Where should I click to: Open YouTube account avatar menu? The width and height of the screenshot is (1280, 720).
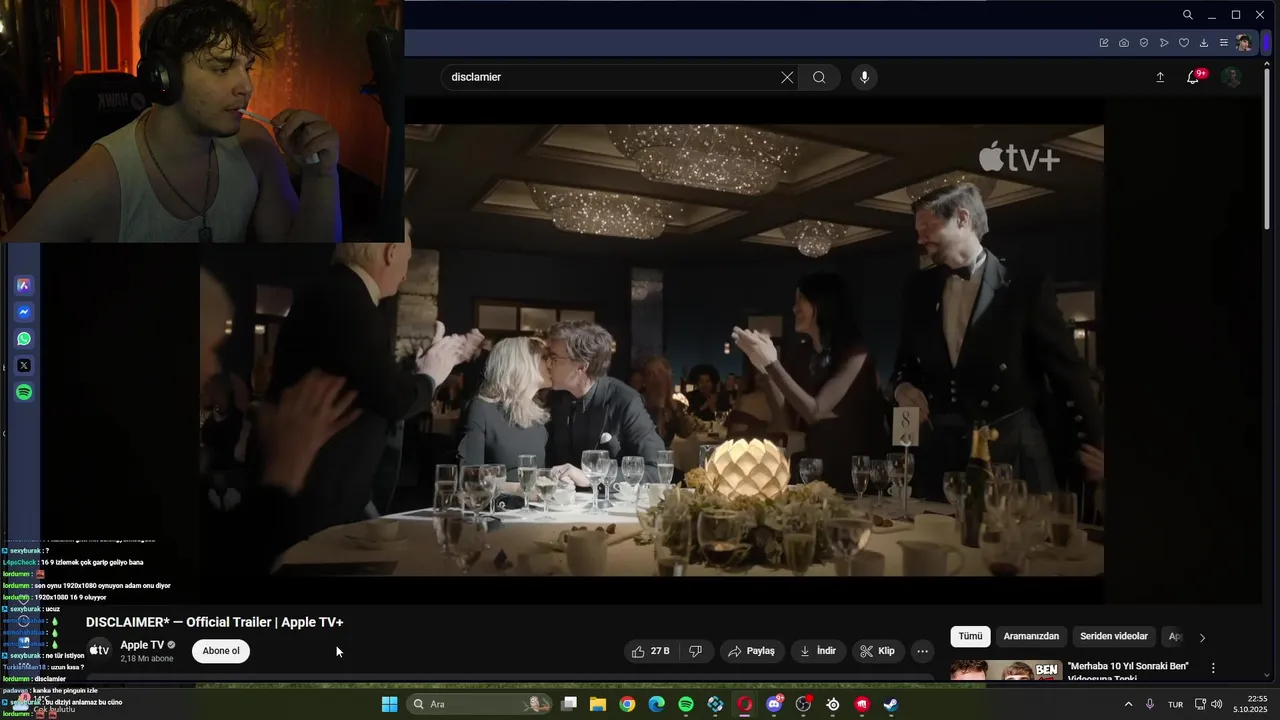(x=1232, y=77)
